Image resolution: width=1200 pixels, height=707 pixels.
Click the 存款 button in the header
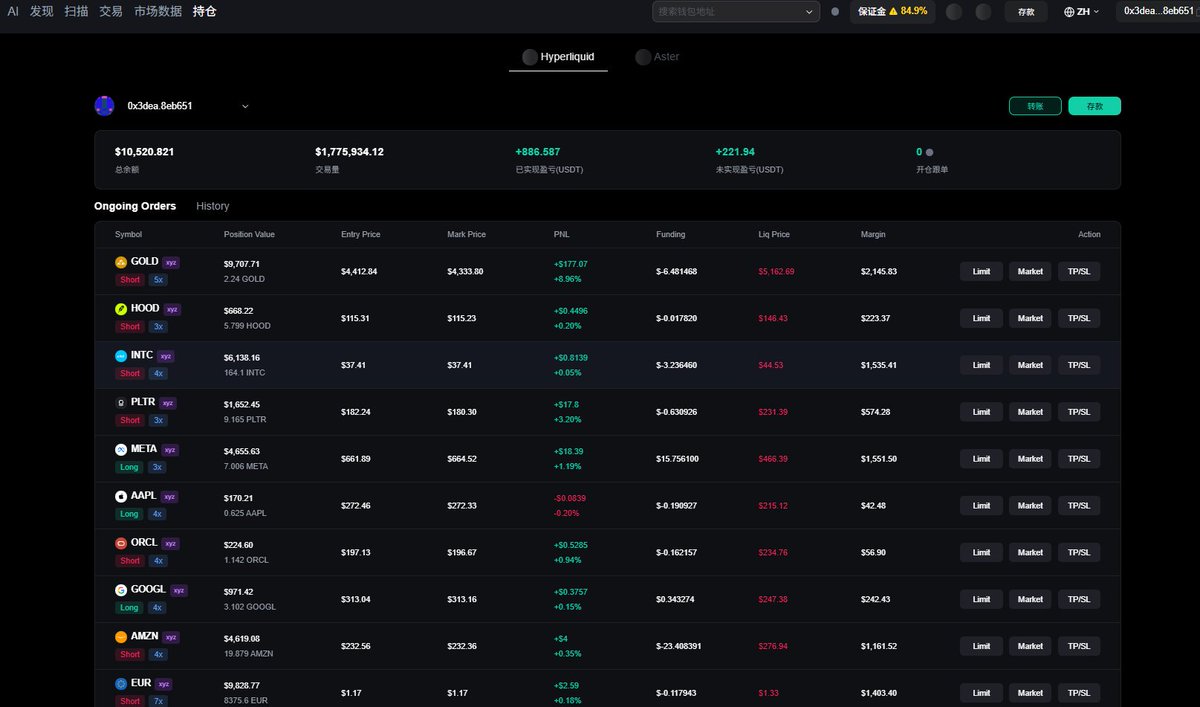[1026, 12]
